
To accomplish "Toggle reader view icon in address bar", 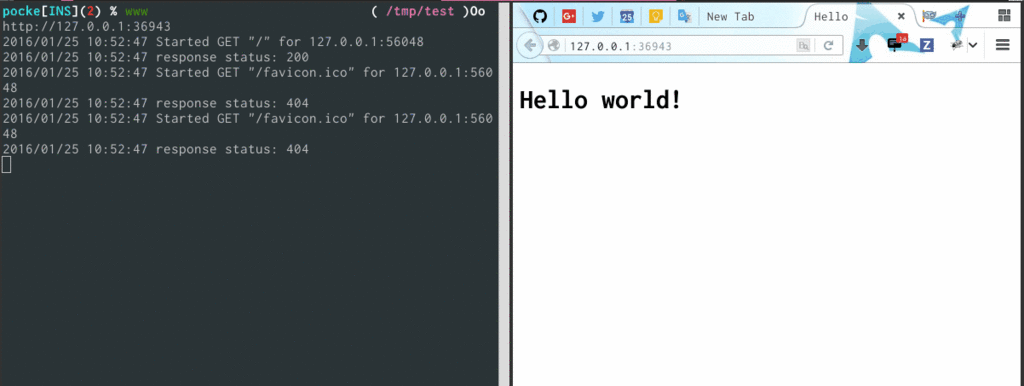I will click(x=803, y=46).
